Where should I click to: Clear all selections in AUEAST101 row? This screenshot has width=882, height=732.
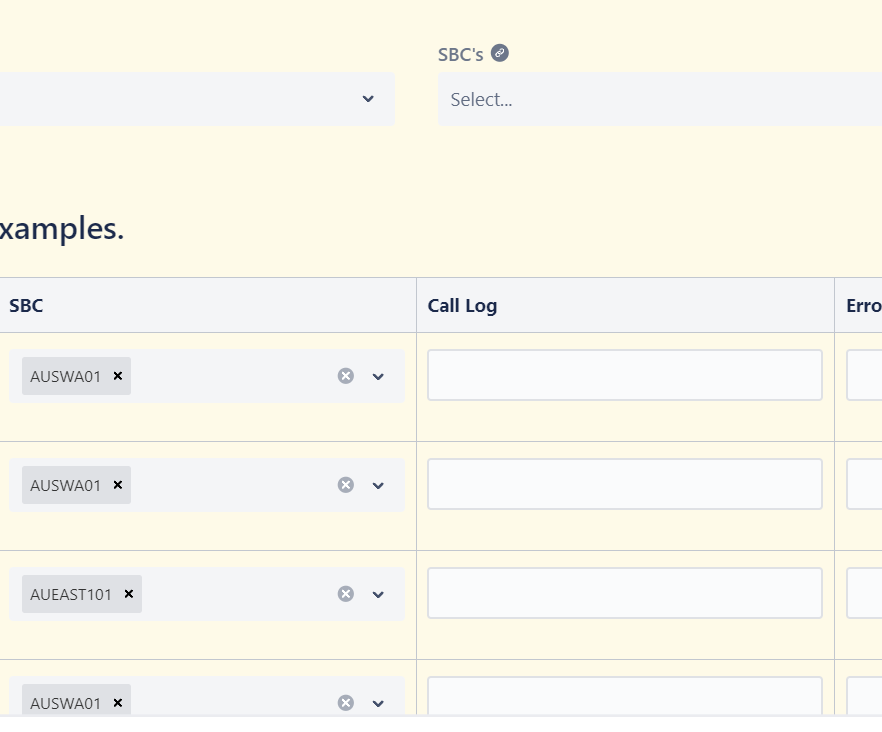pyautogui.click(x=346, y=594)
